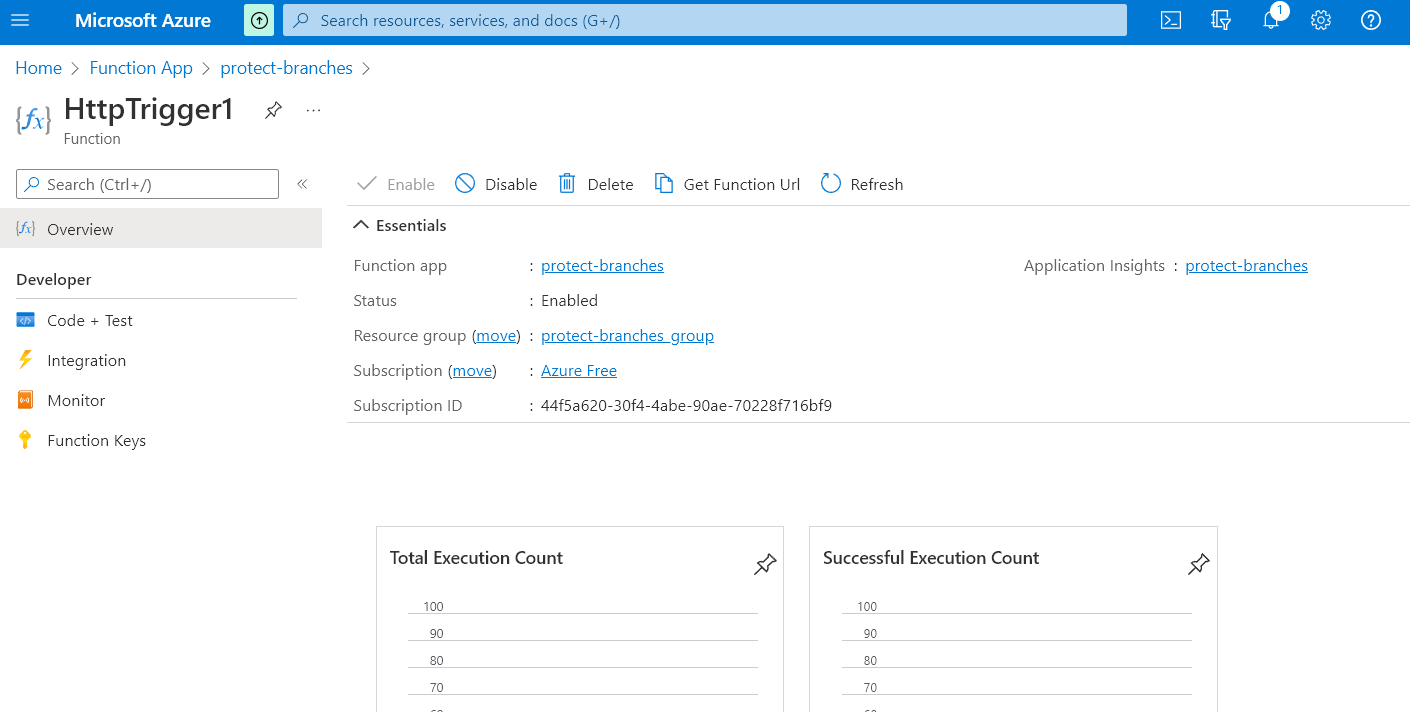Image resolution: width=1410 pixels, height=712 pixels.
Task: Open portal Settings gear
Action: pos(1321,20)
